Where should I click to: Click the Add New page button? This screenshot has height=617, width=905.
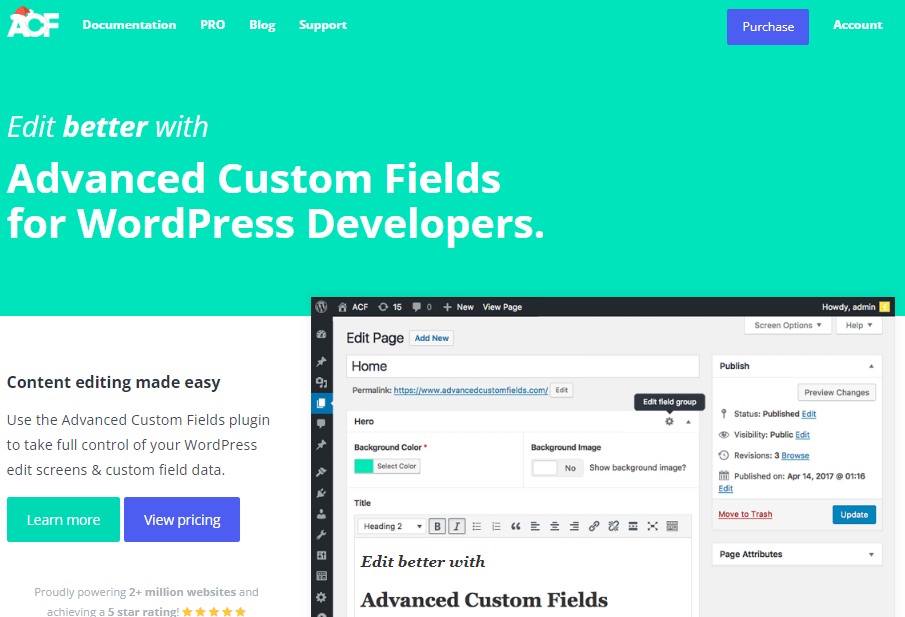[x=432, y=338]
